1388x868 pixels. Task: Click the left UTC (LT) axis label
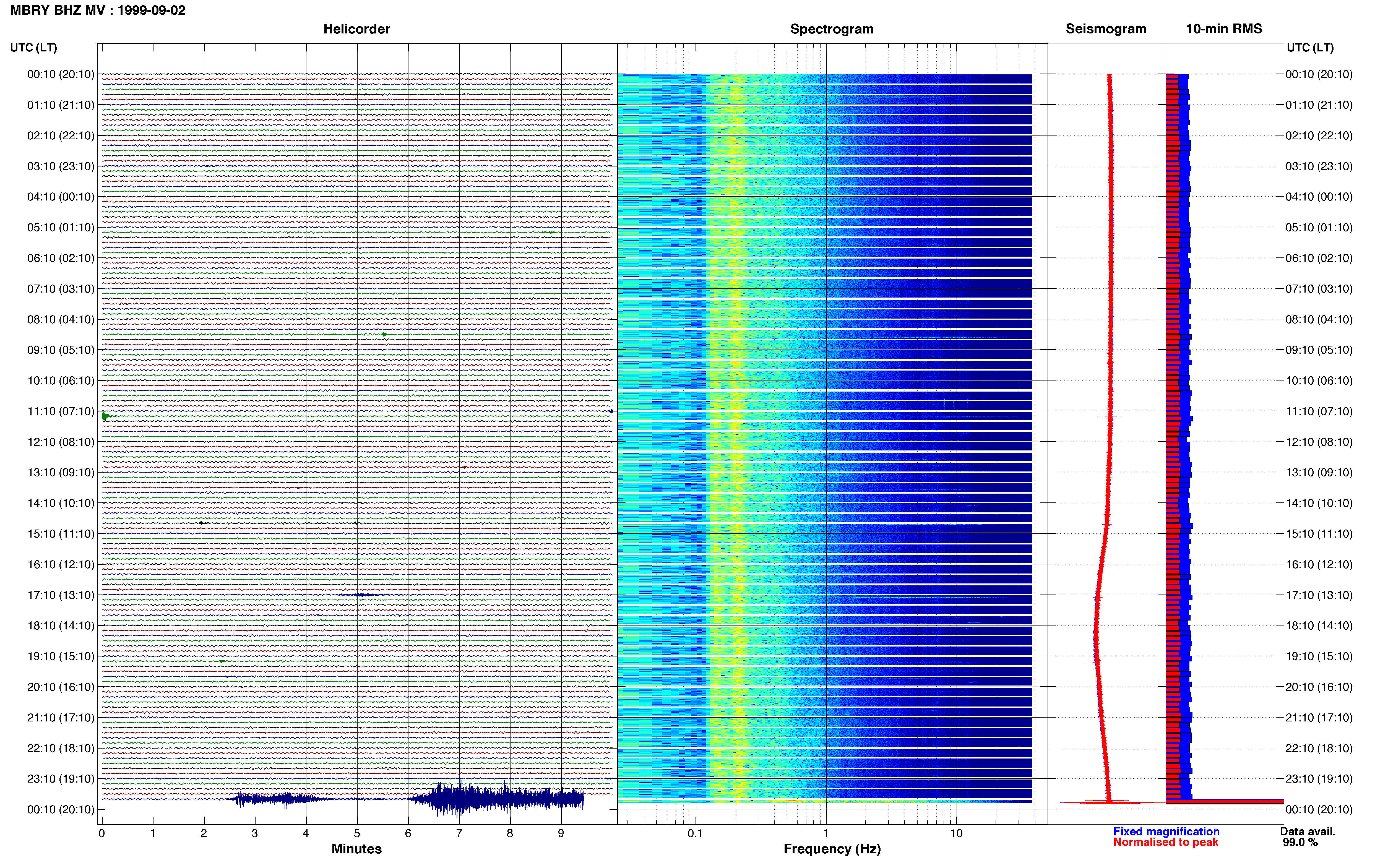(x=33, y=48)
